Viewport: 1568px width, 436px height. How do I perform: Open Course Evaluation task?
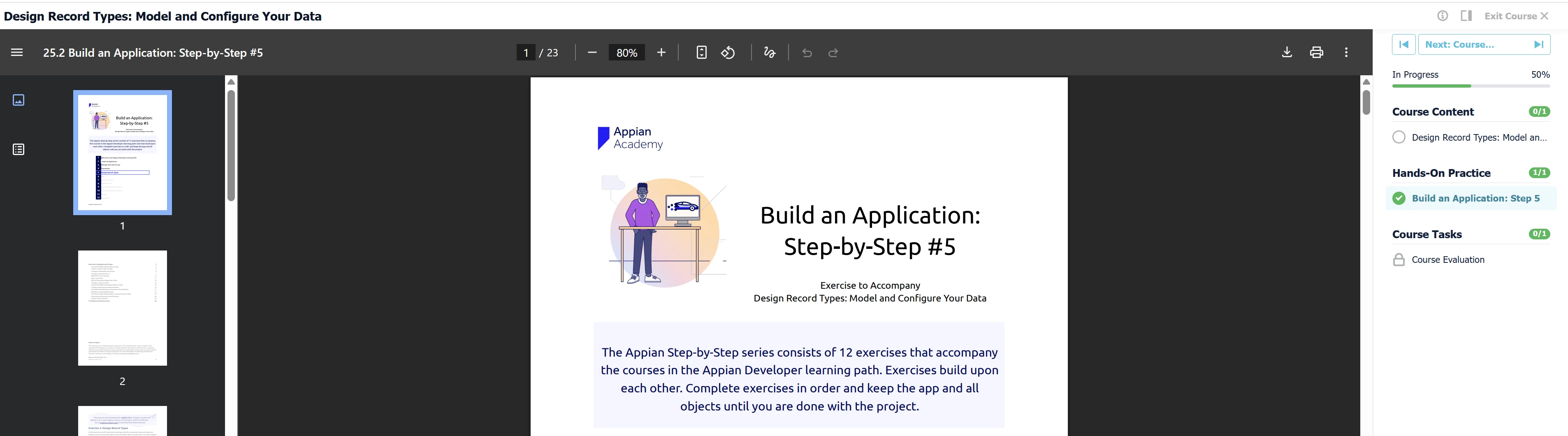1447,260
